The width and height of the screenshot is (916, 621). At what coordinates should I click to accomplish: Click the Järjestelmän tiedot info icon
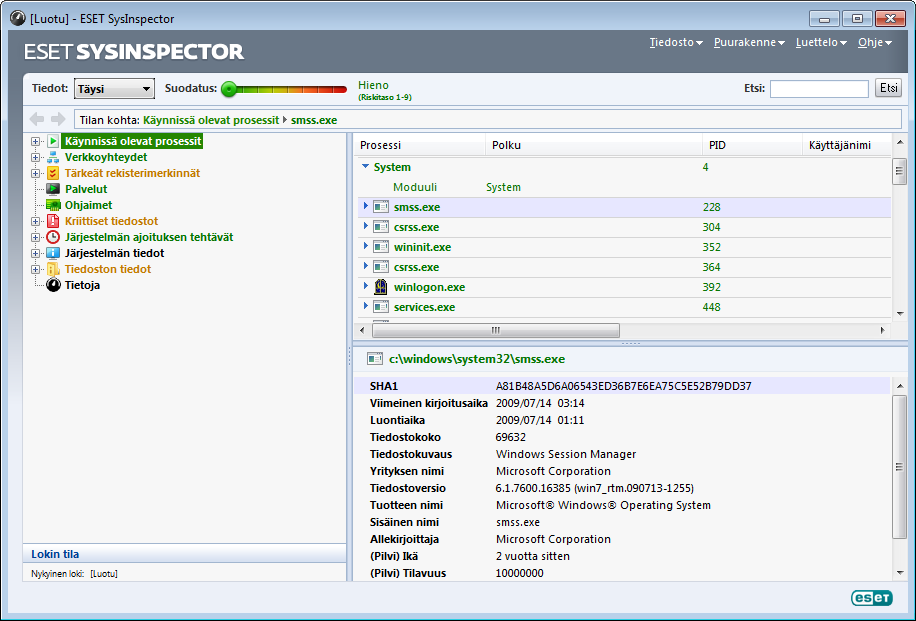(53, 253)
